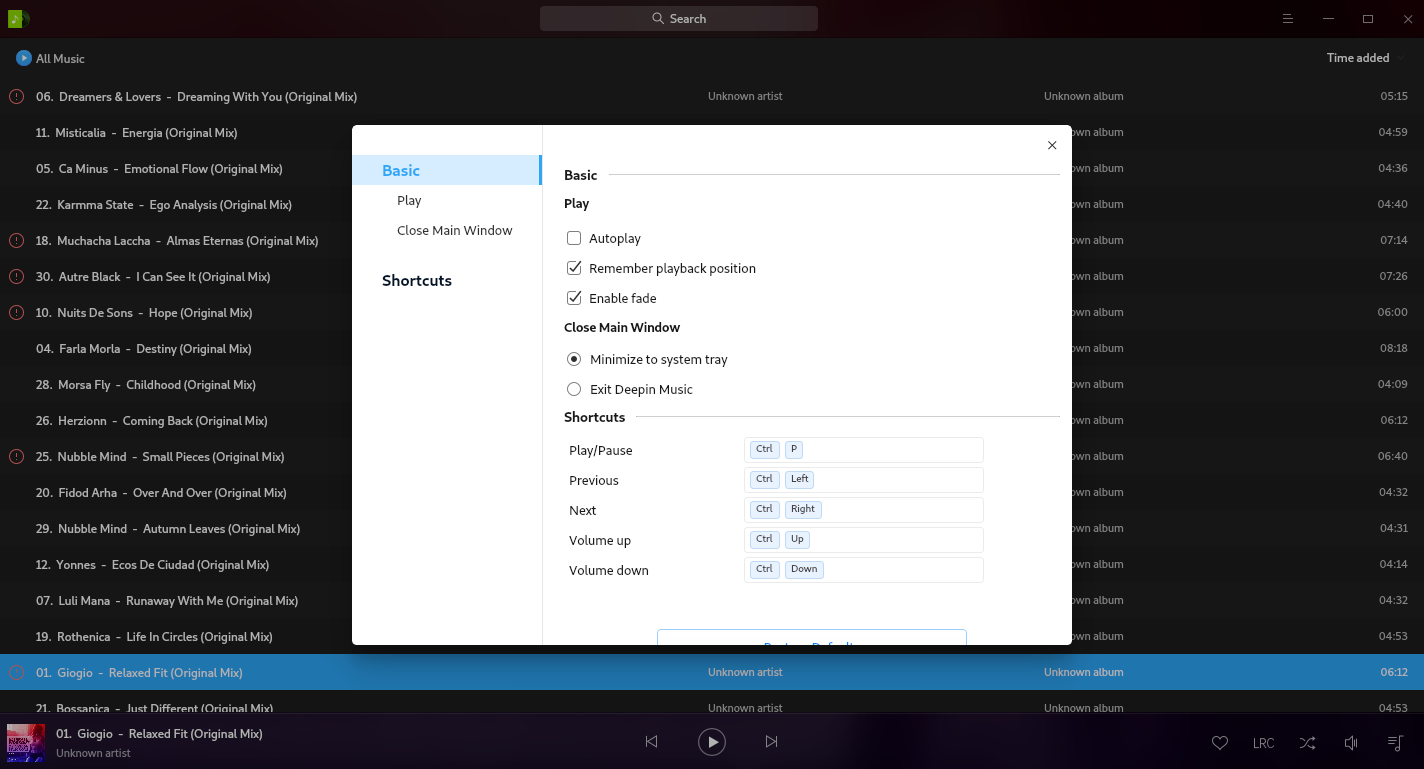Screen dimensions: 1424x769
Task: Enable the Autoplay checkbox
Action: click(x=574, y=238)
